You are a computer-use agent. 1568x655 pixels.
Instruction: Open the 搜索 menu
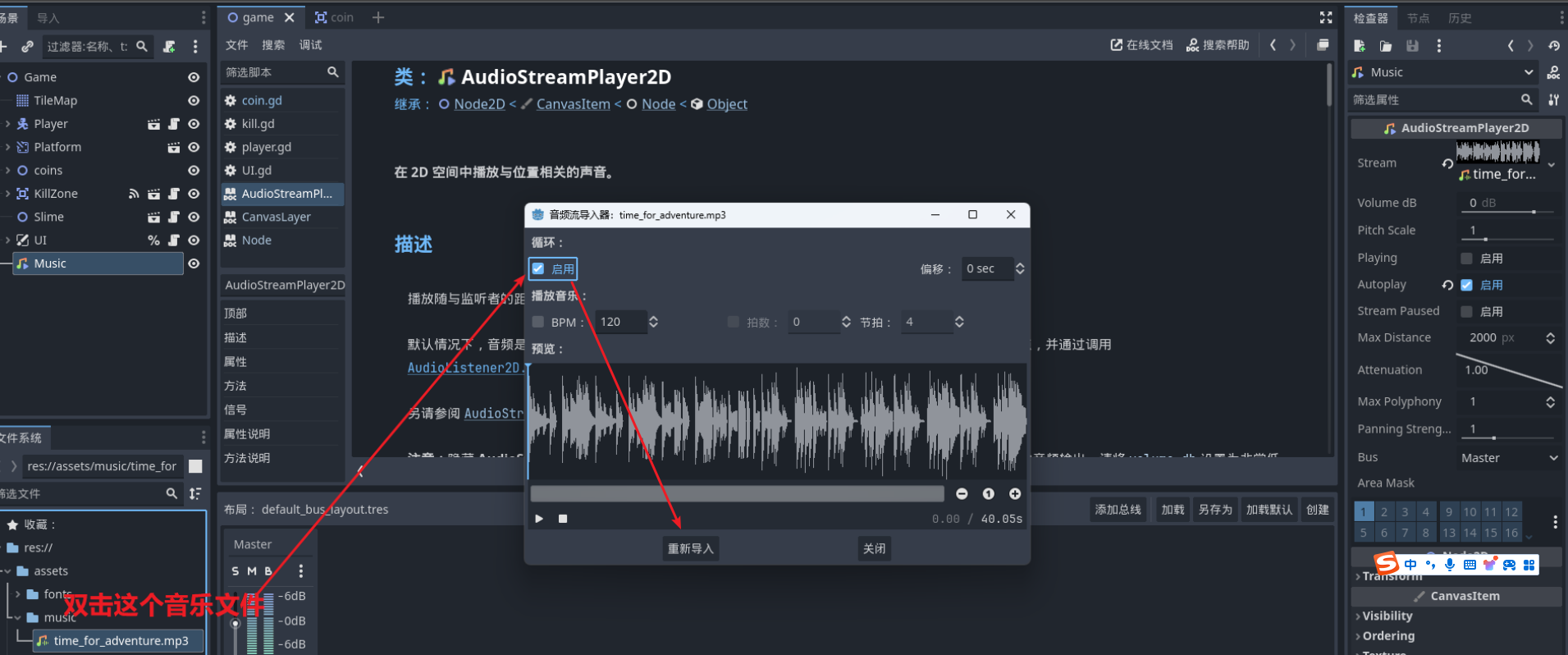pyautogui.click(x=273, y=45)
